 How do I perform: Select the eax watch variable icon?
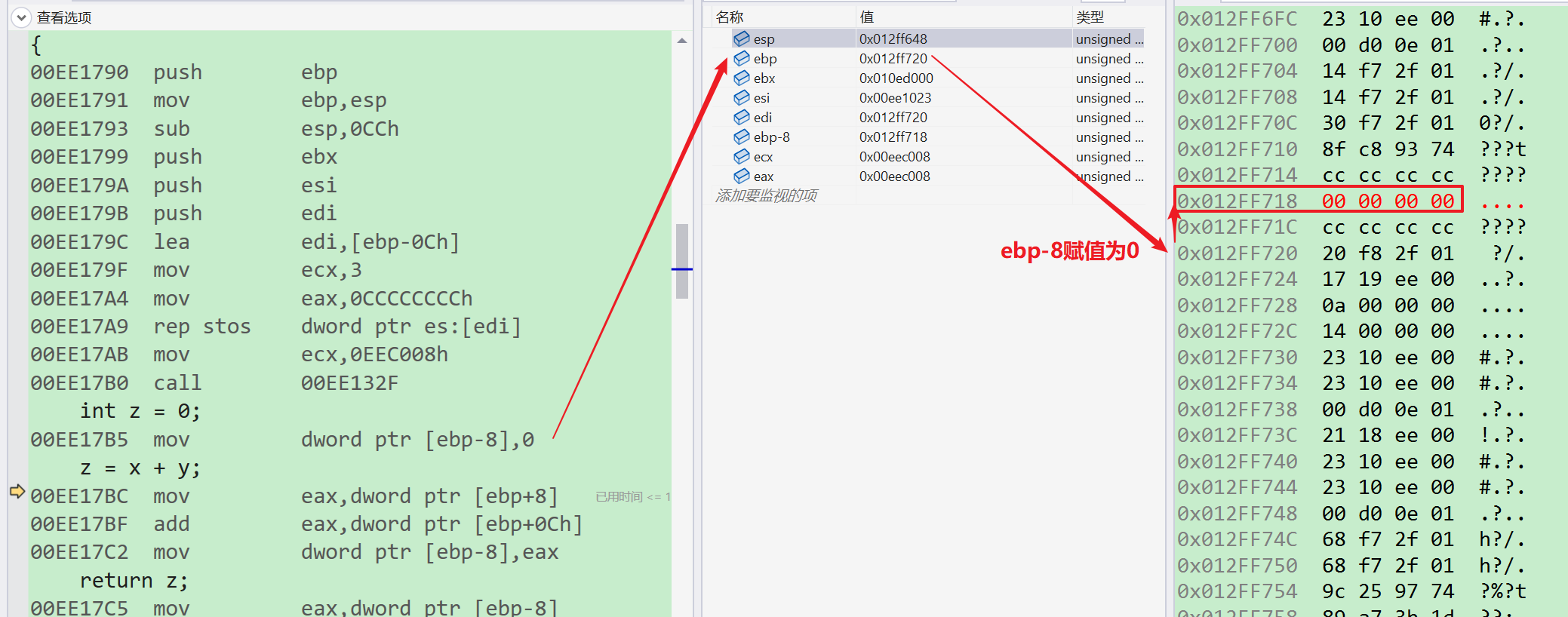[742, 176]
